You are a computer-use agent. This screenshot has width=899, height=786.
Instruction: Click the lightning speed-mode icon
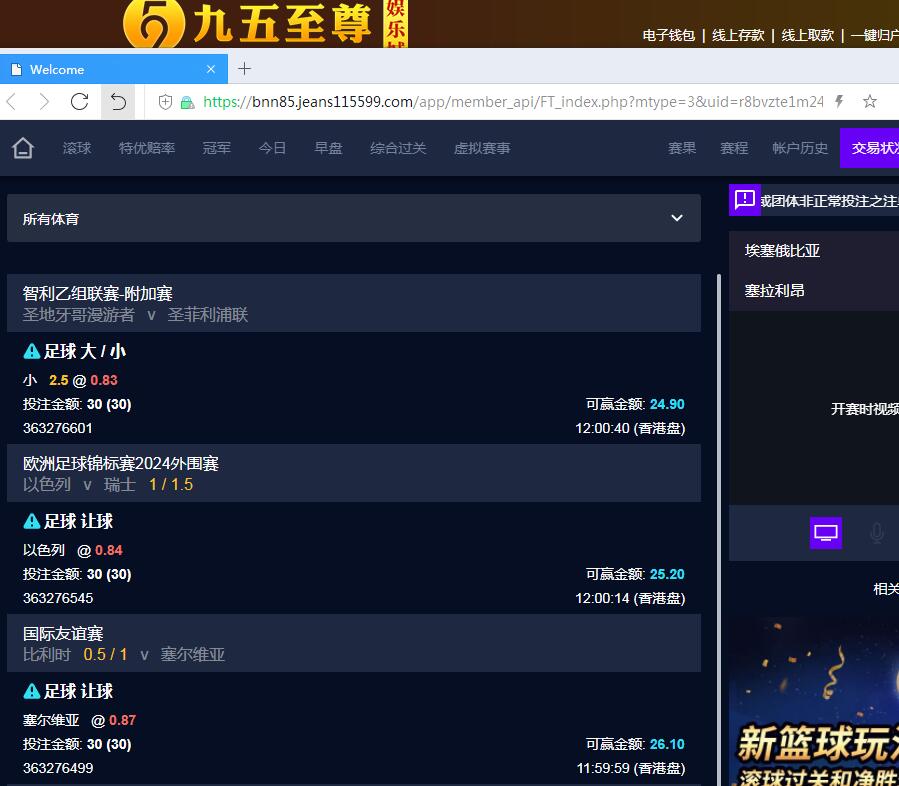pos(839,101)
